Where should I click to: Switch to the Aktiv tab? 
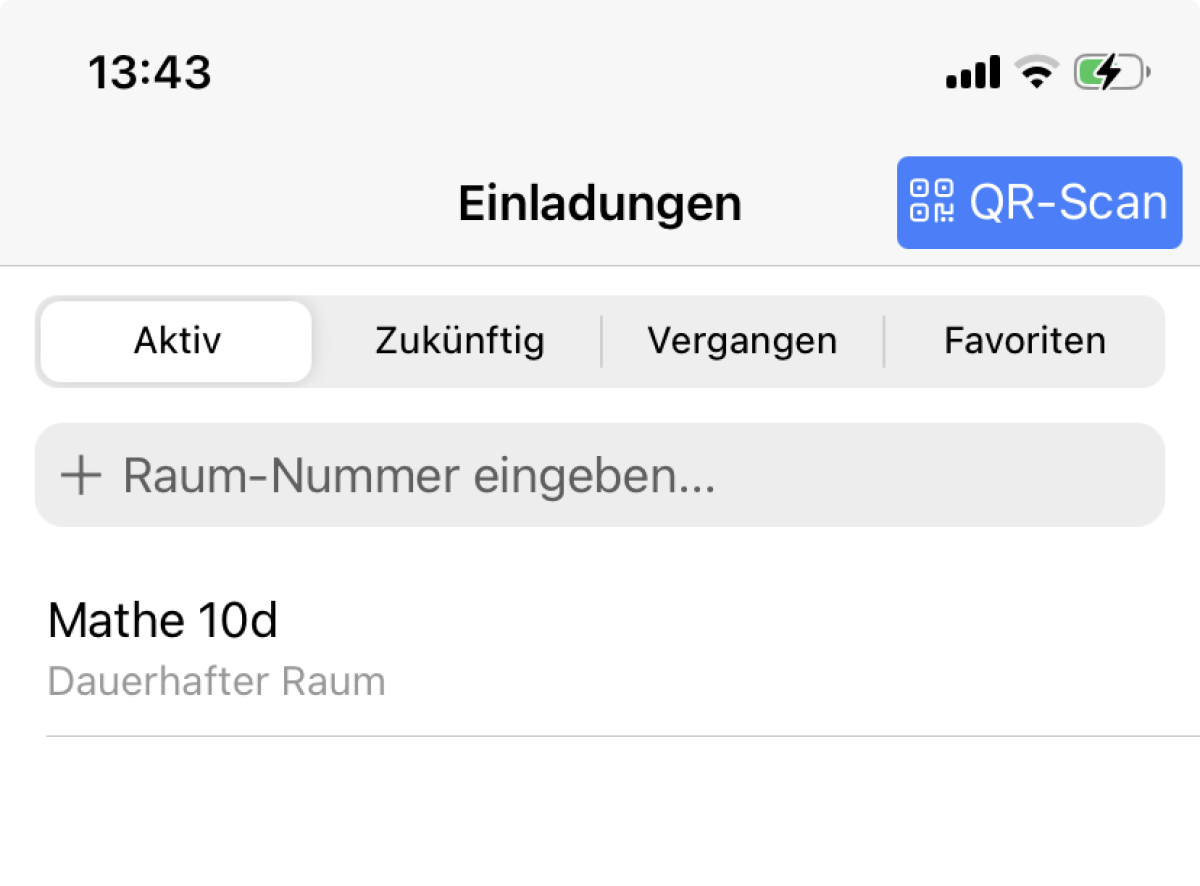coord(177,341)
